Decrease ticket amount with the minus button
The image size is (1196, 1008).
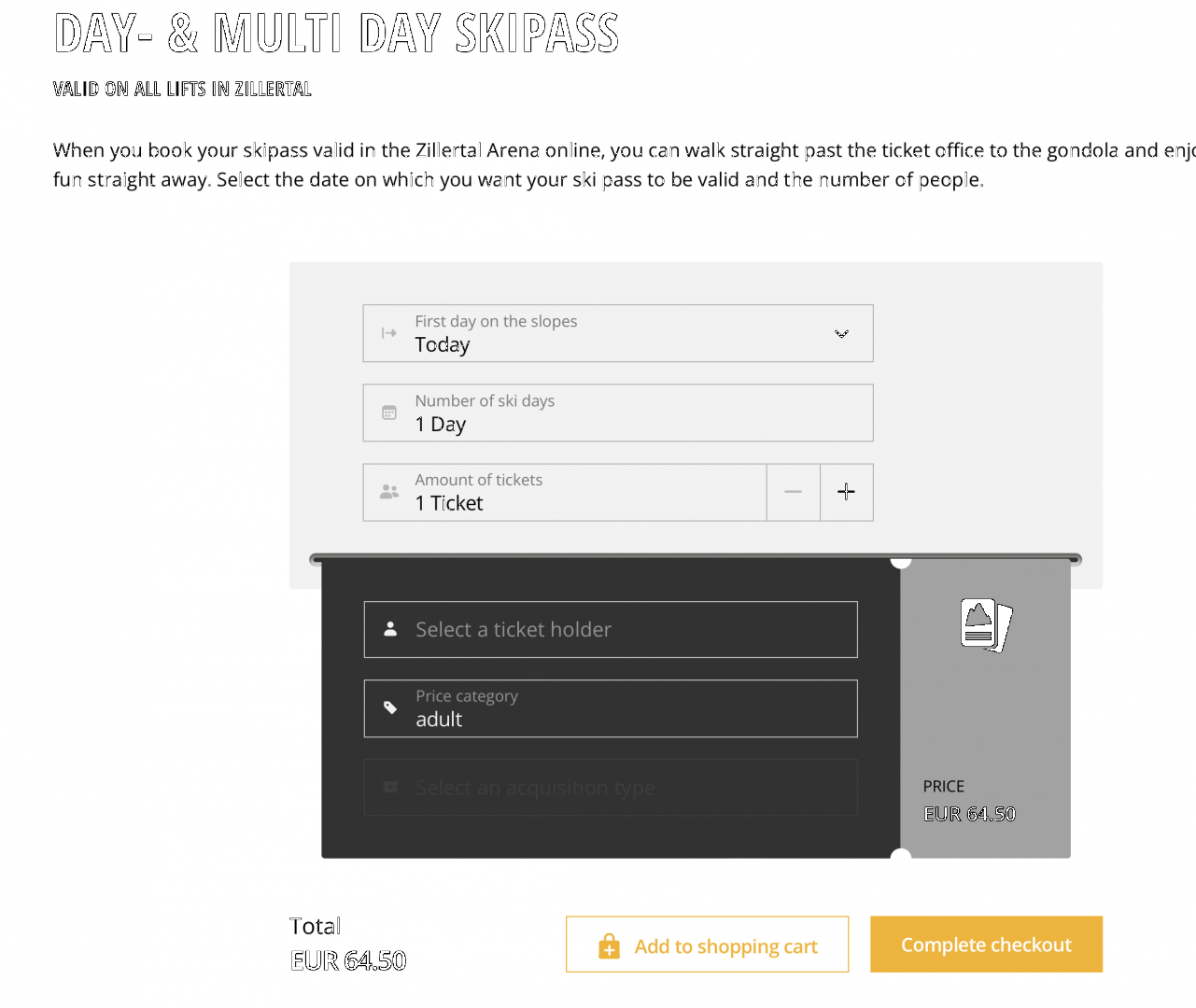pos(794,492)
